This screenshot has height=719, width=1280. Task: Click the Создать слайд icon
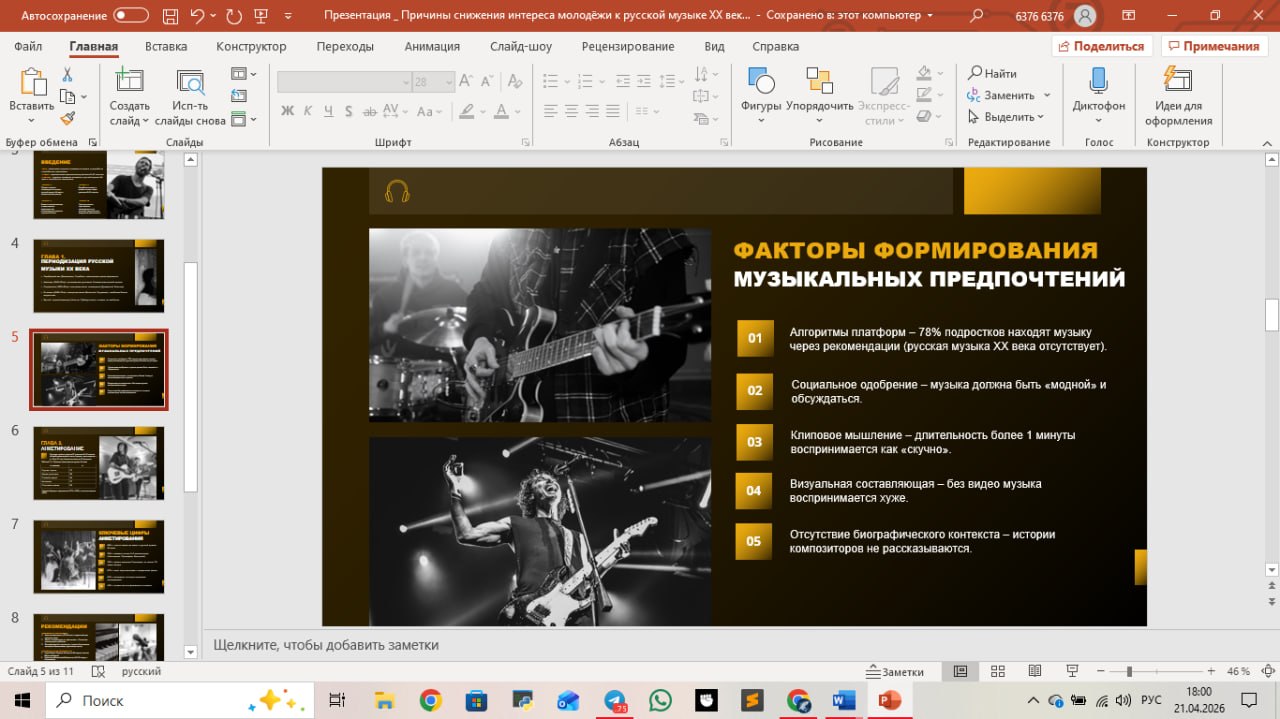(x=129, y=83)
